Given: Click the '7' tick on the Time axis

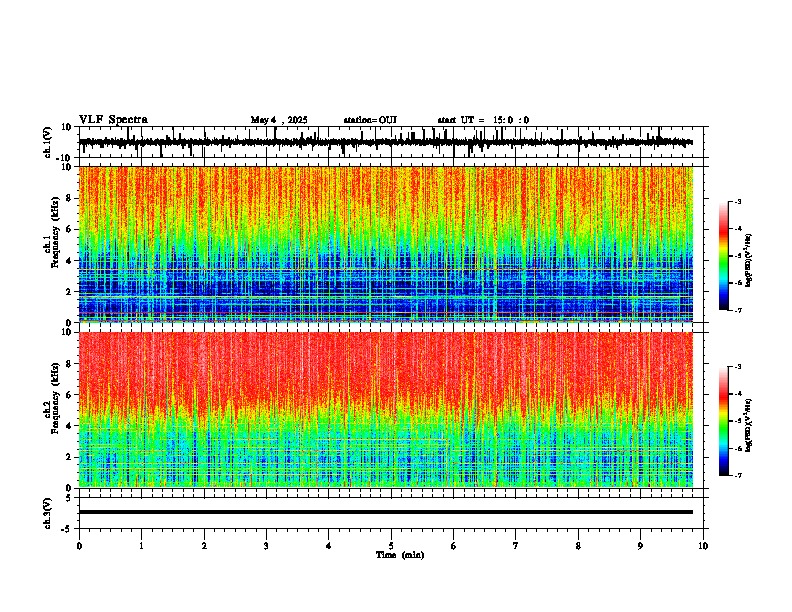Looking at the screenshot, I should tap(516, 546).
